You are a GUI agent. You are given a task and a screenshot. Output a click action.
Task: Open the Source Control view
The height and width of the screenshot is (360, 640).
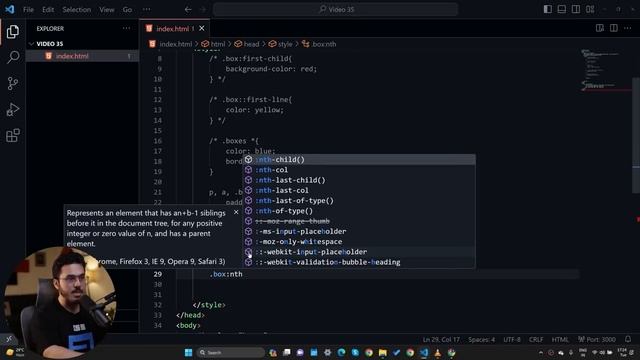pyautogui.click(x=13, y=83)
